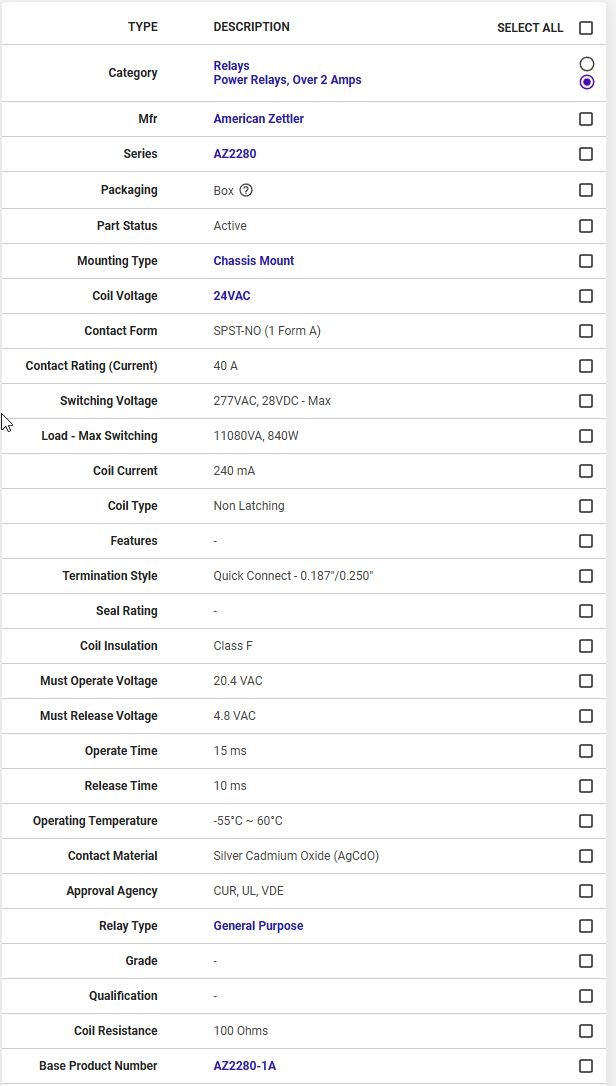Open the American Zettler manufacturer link
The width and height of the screenshot is (616, 1086).
pyautogui.click(x=258, y=119)
